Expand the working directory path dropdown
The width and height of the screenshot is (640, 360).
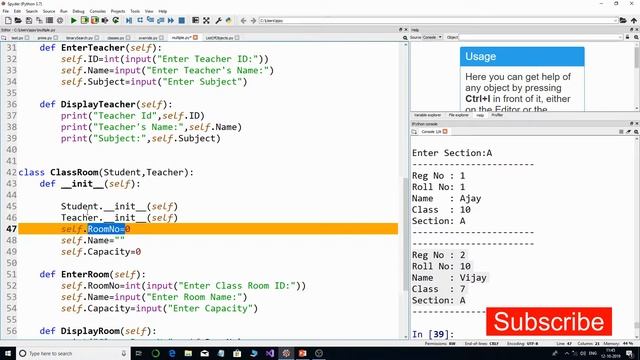pos(615,20)
